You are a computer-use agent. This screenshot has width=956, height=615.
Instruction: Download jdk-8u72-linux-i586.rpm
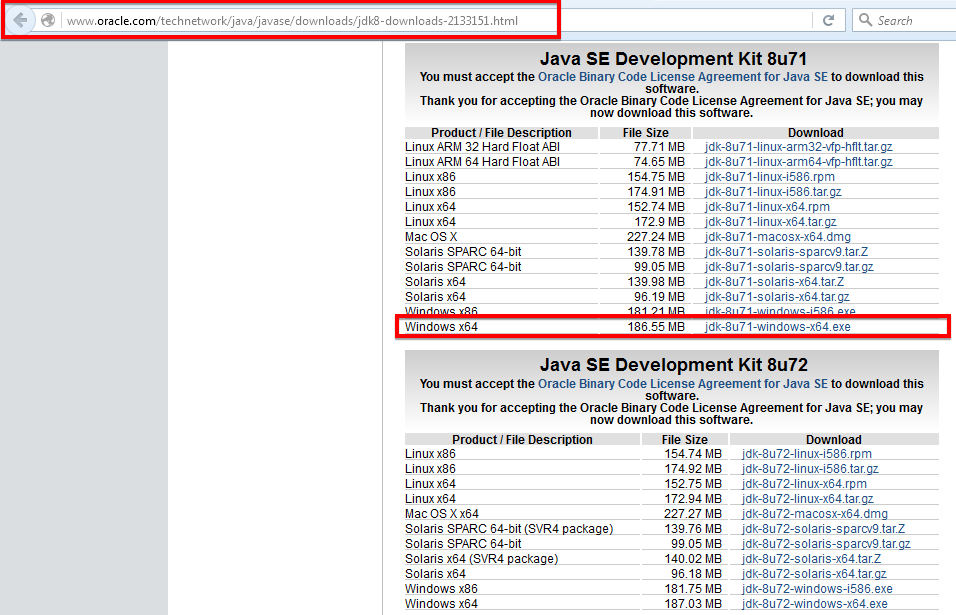(807, 454)
